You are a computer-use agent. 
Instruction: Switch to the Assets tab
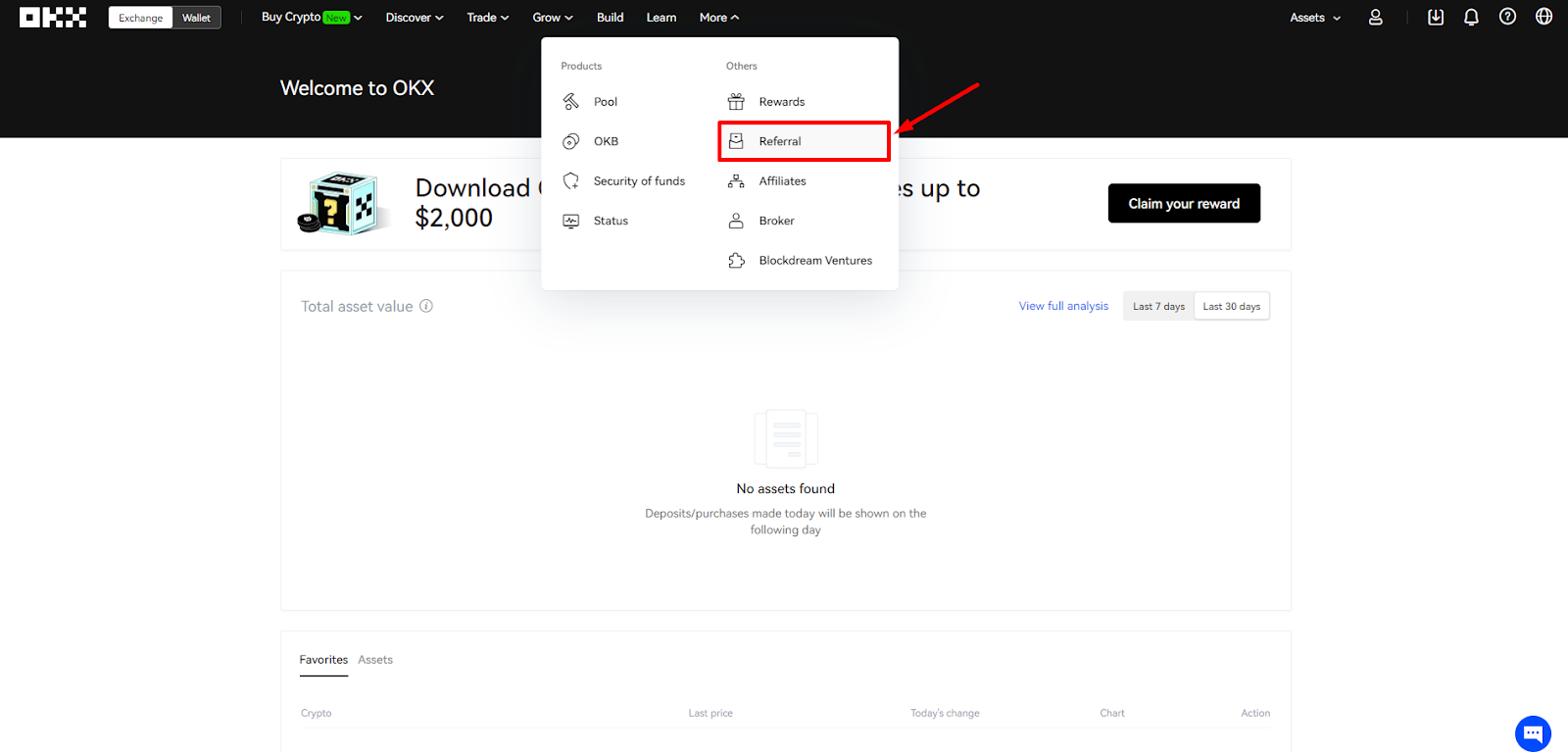point(375,660)
